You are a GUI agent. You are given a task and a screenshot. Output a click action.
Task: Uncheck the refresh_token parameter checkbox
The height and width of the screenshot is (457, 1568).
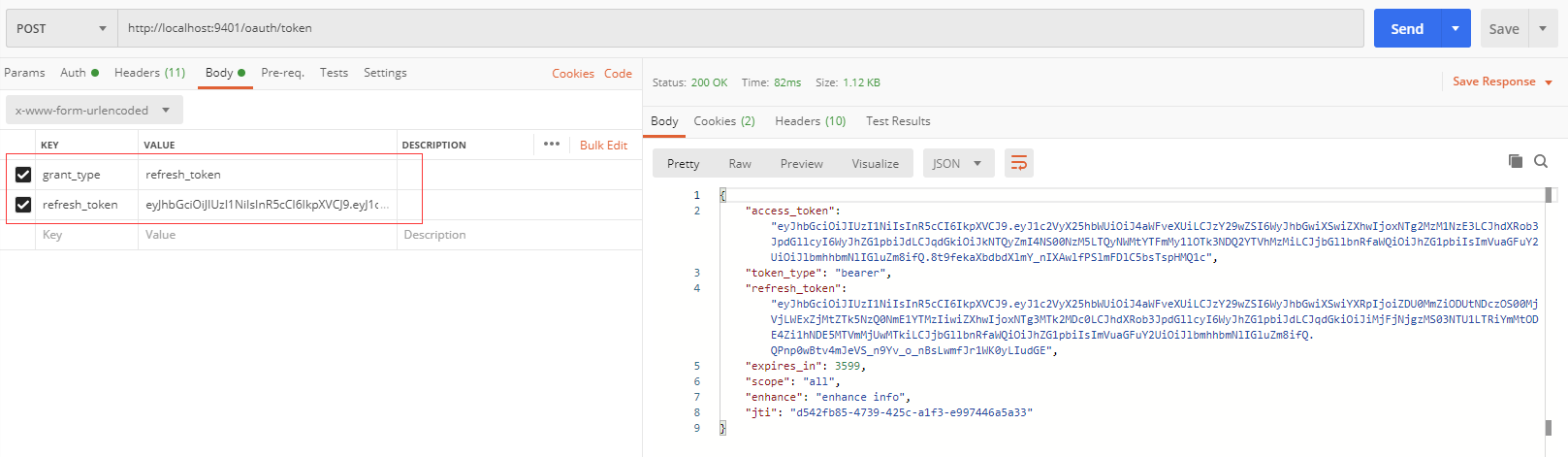pyautogui.click(x=23, y=205)
